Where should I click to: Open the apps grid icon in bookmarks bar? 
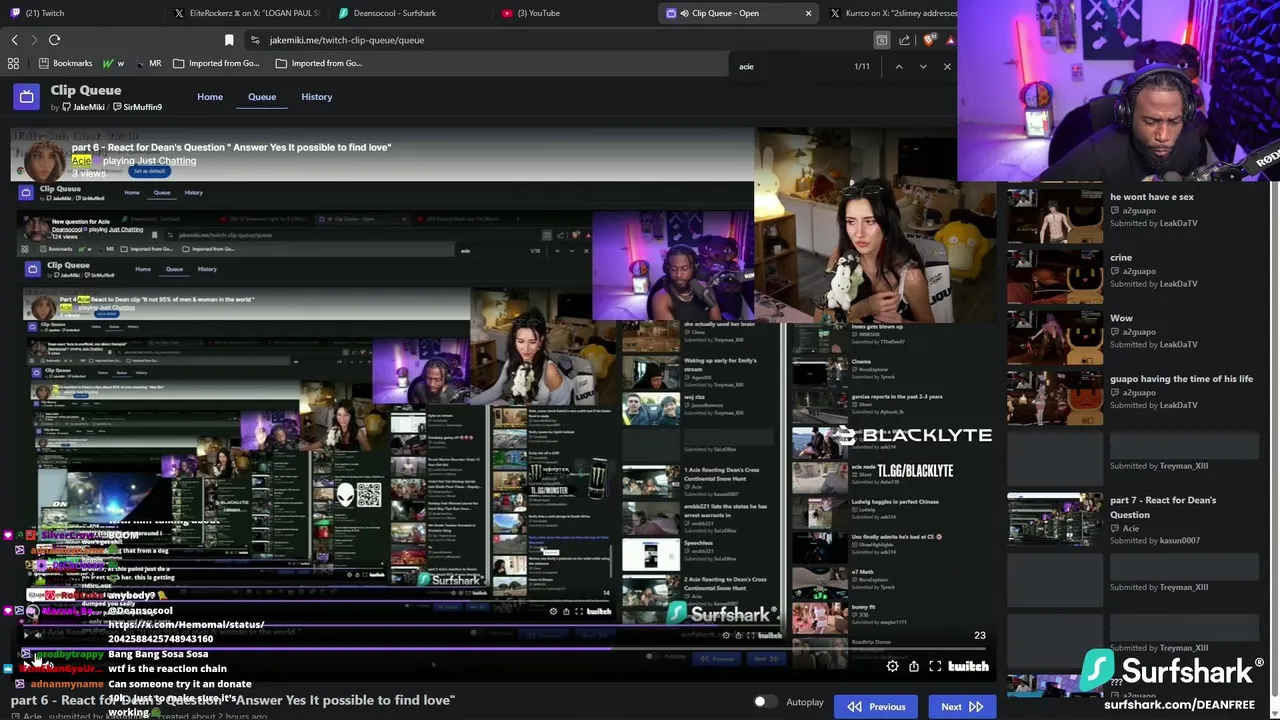tap(13, 63)
